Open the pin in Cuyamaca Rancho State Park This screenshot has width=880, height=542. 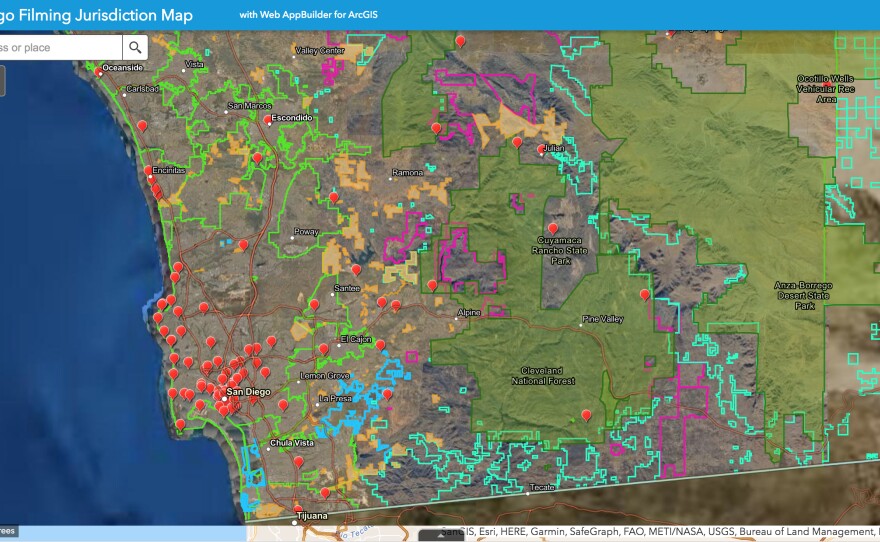pos(553,228)
